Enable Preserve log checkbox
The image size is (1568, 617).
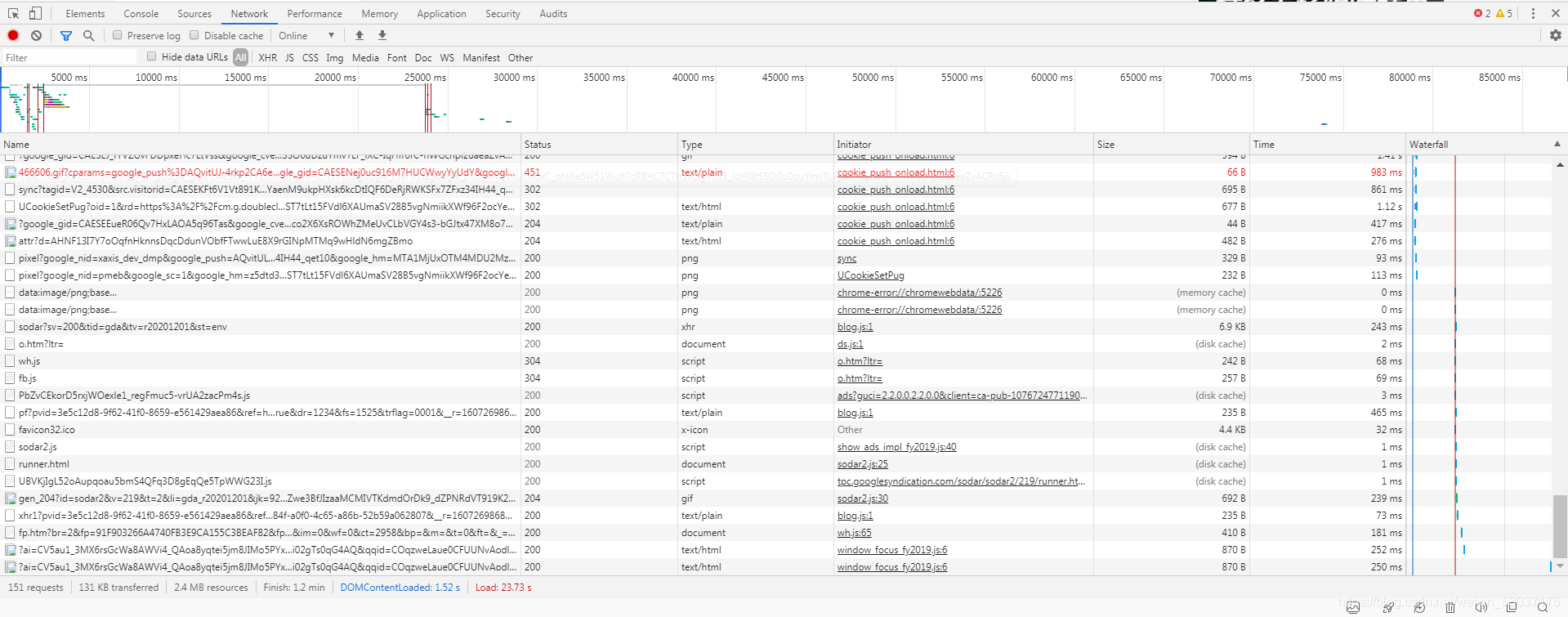(118, 35)
